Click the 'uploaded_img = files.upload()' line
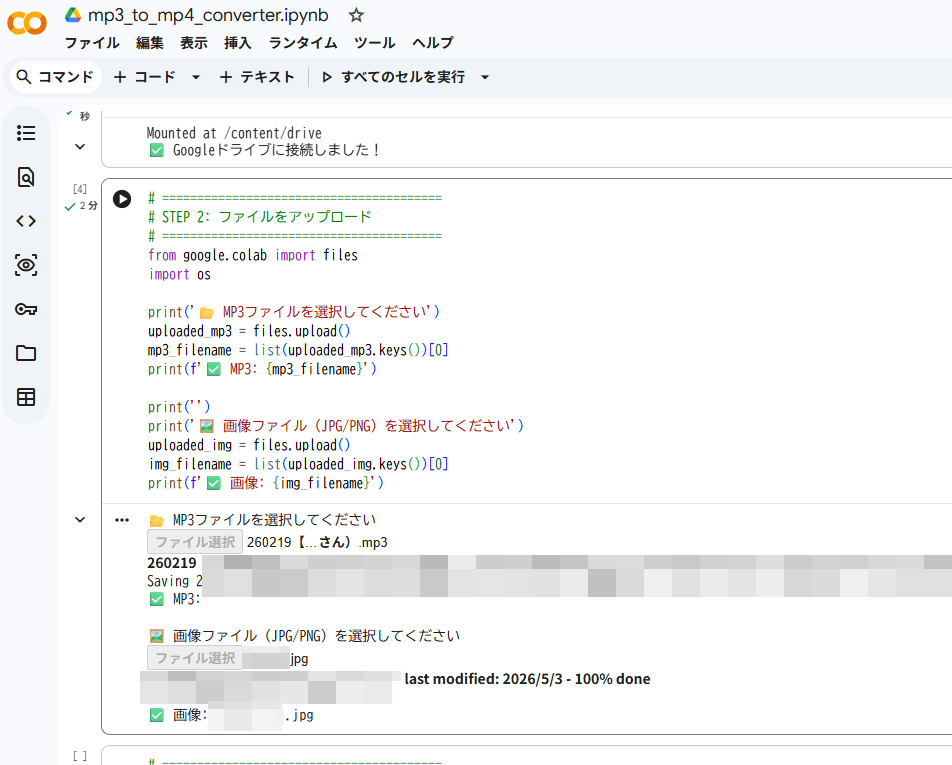Viewport: 952px width, 765px height. (249, 445)
